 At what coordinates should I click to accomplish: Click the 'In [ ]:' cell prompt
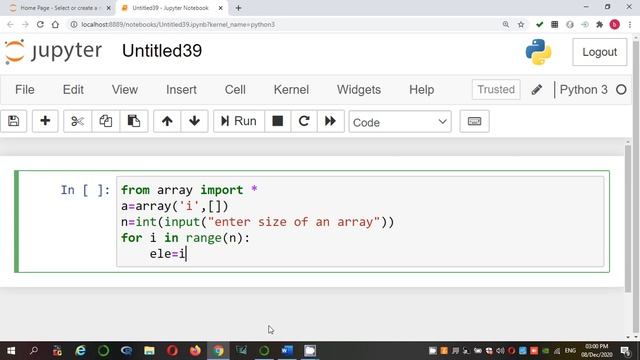[x=85, y=190]
